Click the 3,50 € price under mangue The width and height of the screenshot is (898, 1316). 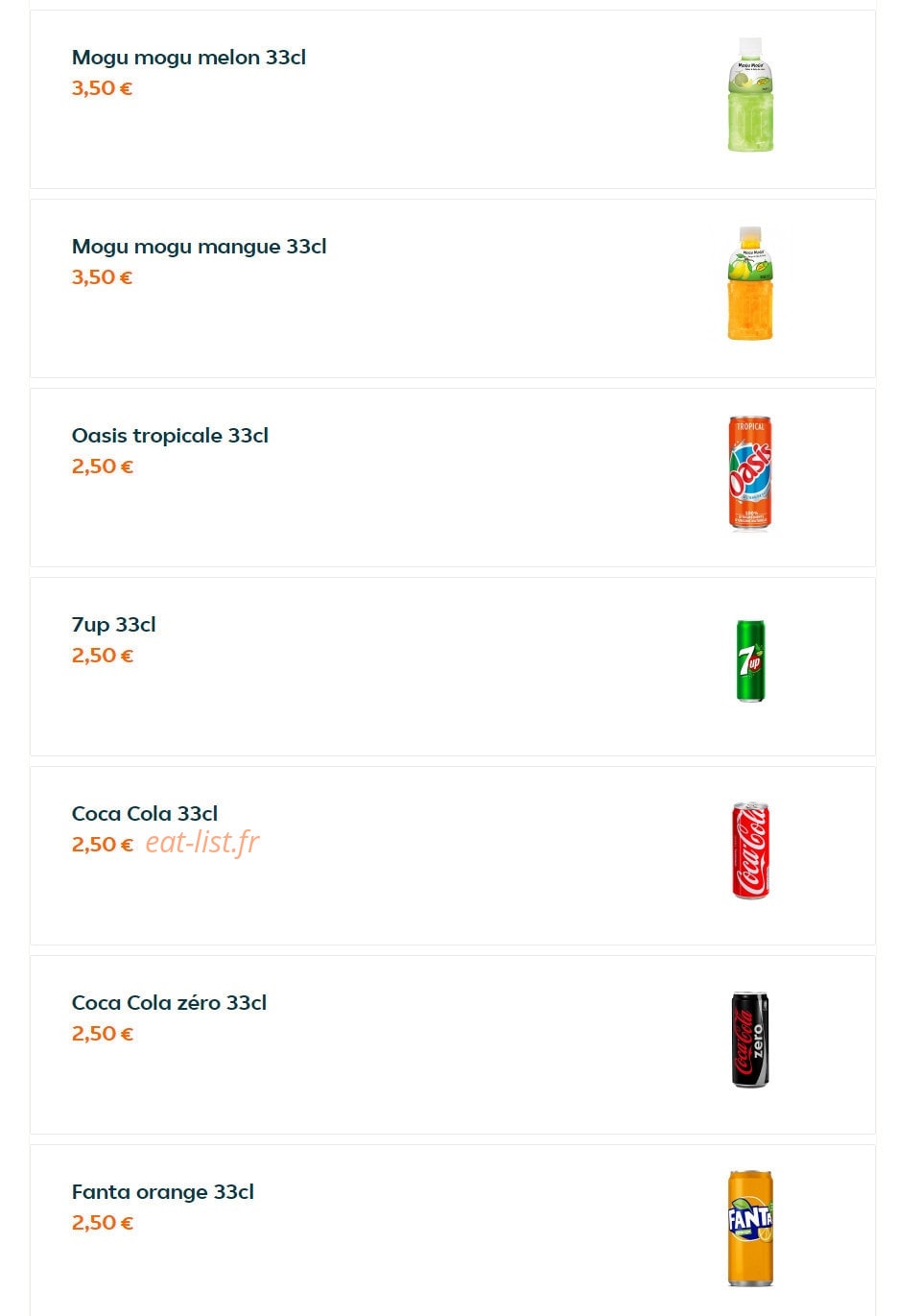click(x=102, y=277)
